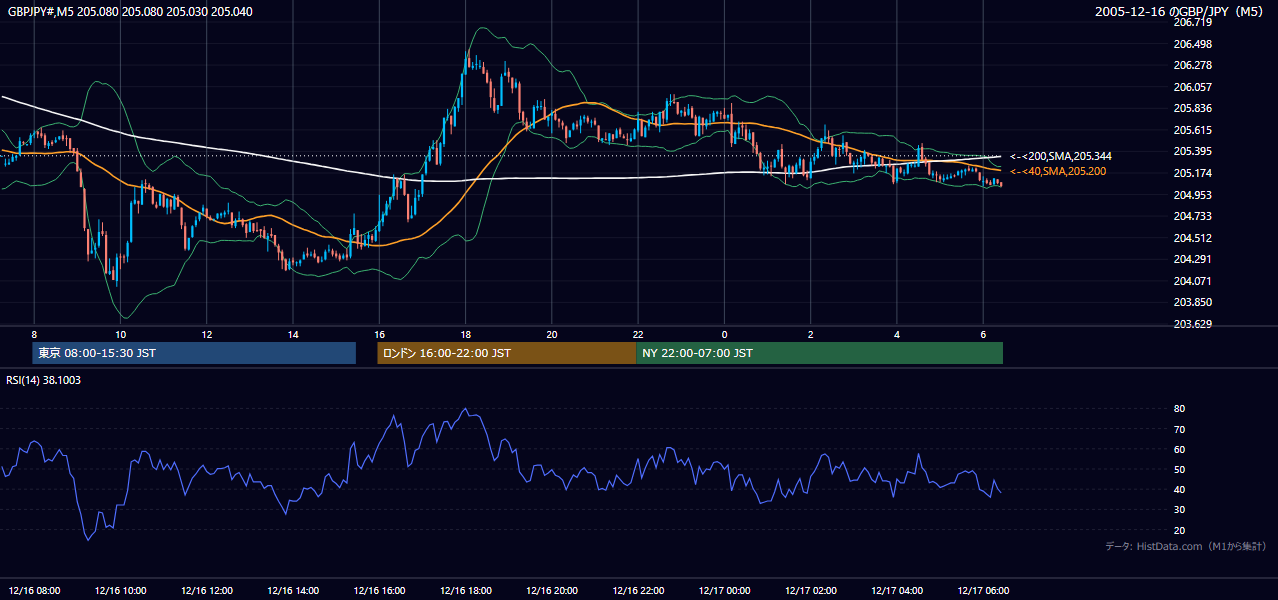Click RSI scale level 50
Viewport: 1278px width, 600px height.
pos(1179,469)
